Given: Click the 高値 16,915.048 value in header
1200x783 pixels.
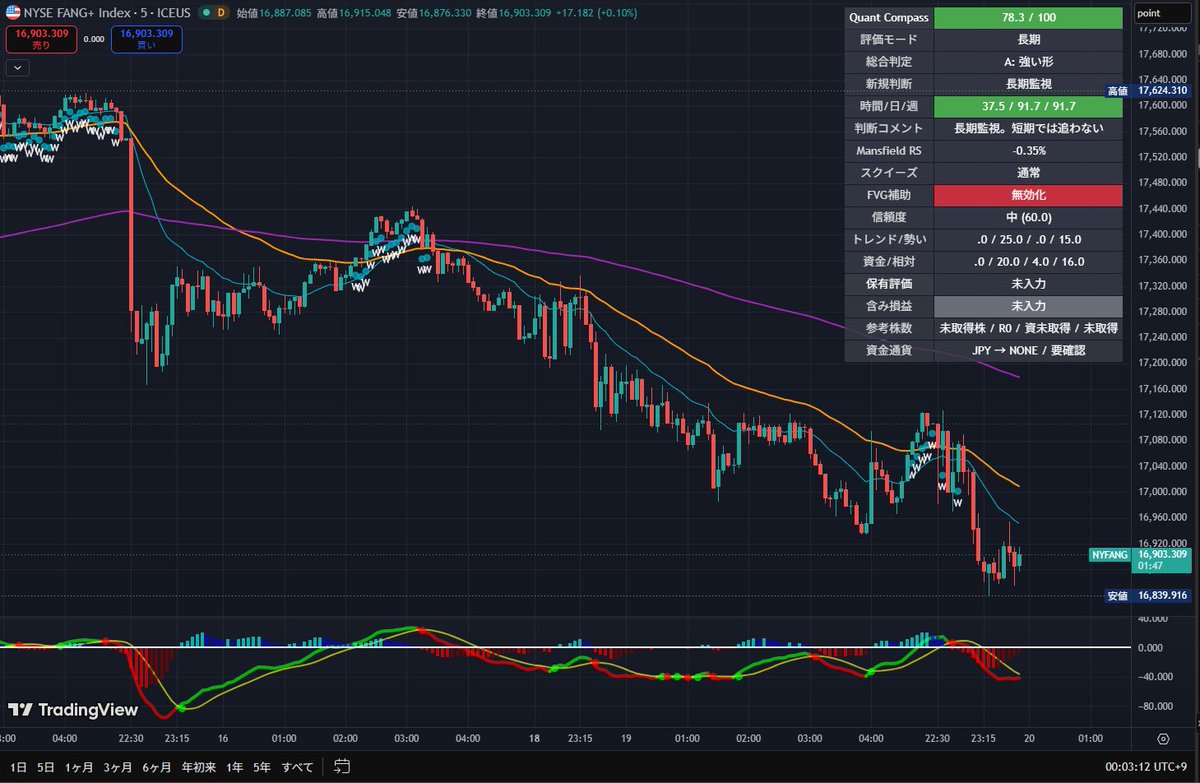Looking at the screenshot, I should pos(354,14).
